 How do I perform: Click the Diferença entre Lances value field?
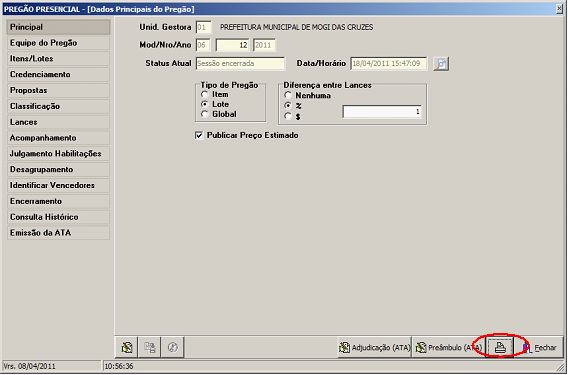382,112
